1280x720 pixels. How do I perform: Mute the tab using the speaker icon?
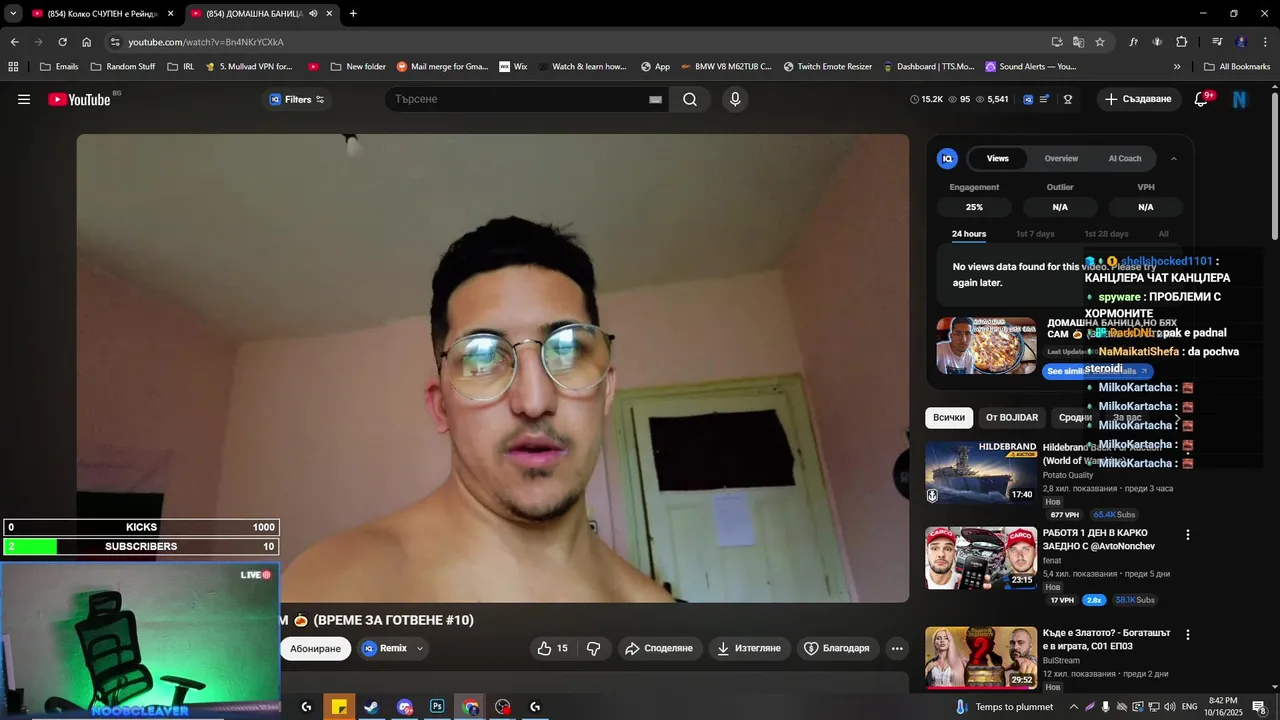[313, 13]
